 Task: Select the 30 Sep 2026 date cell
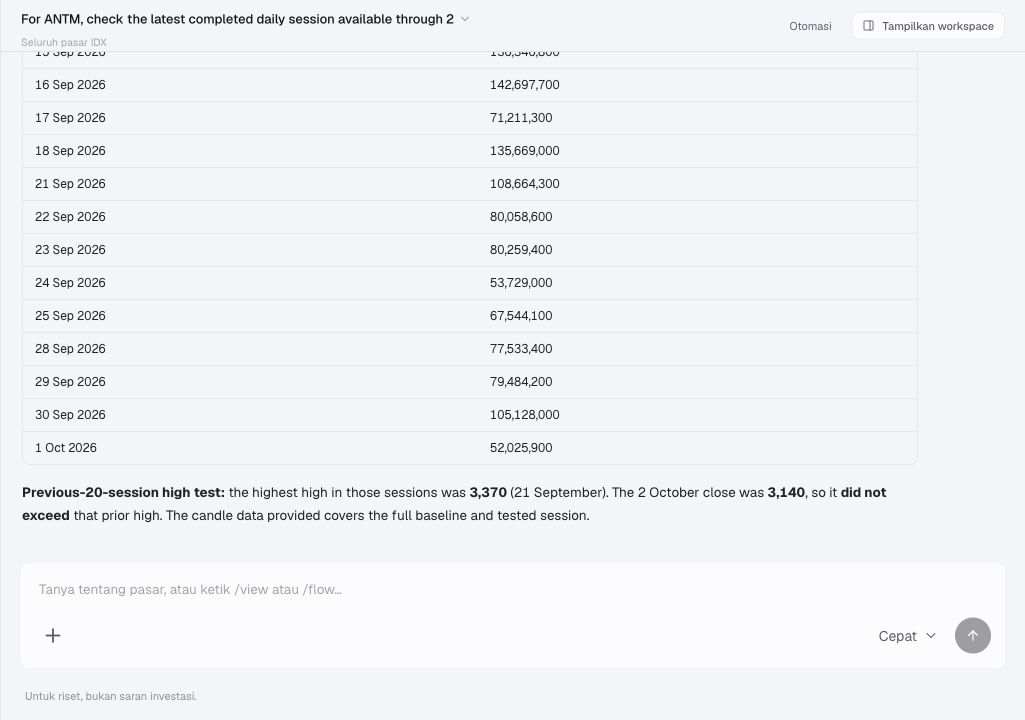tap(70, 415)
